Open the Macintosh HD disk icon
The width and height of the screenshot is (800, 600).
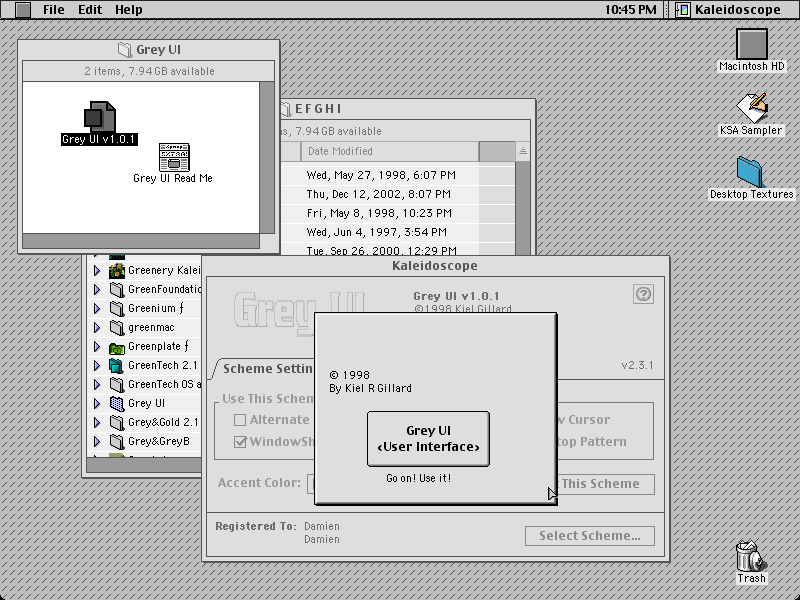pyautogui.click(x=752, y=44)
